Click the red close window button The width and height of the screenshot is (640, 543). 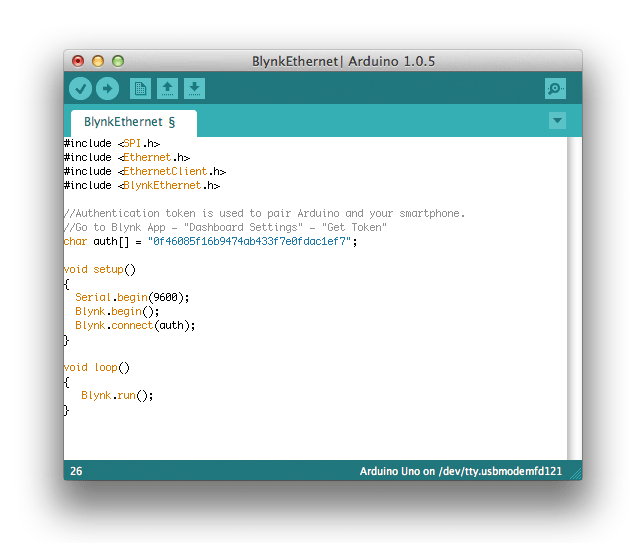pyautogui.click(x=78, y=61)
